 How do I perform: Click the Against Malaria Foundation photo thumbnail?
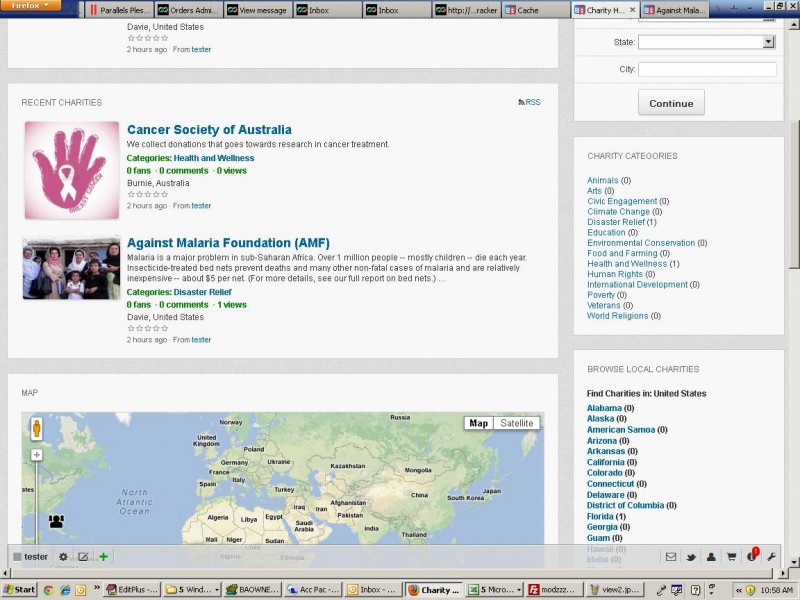71,268
